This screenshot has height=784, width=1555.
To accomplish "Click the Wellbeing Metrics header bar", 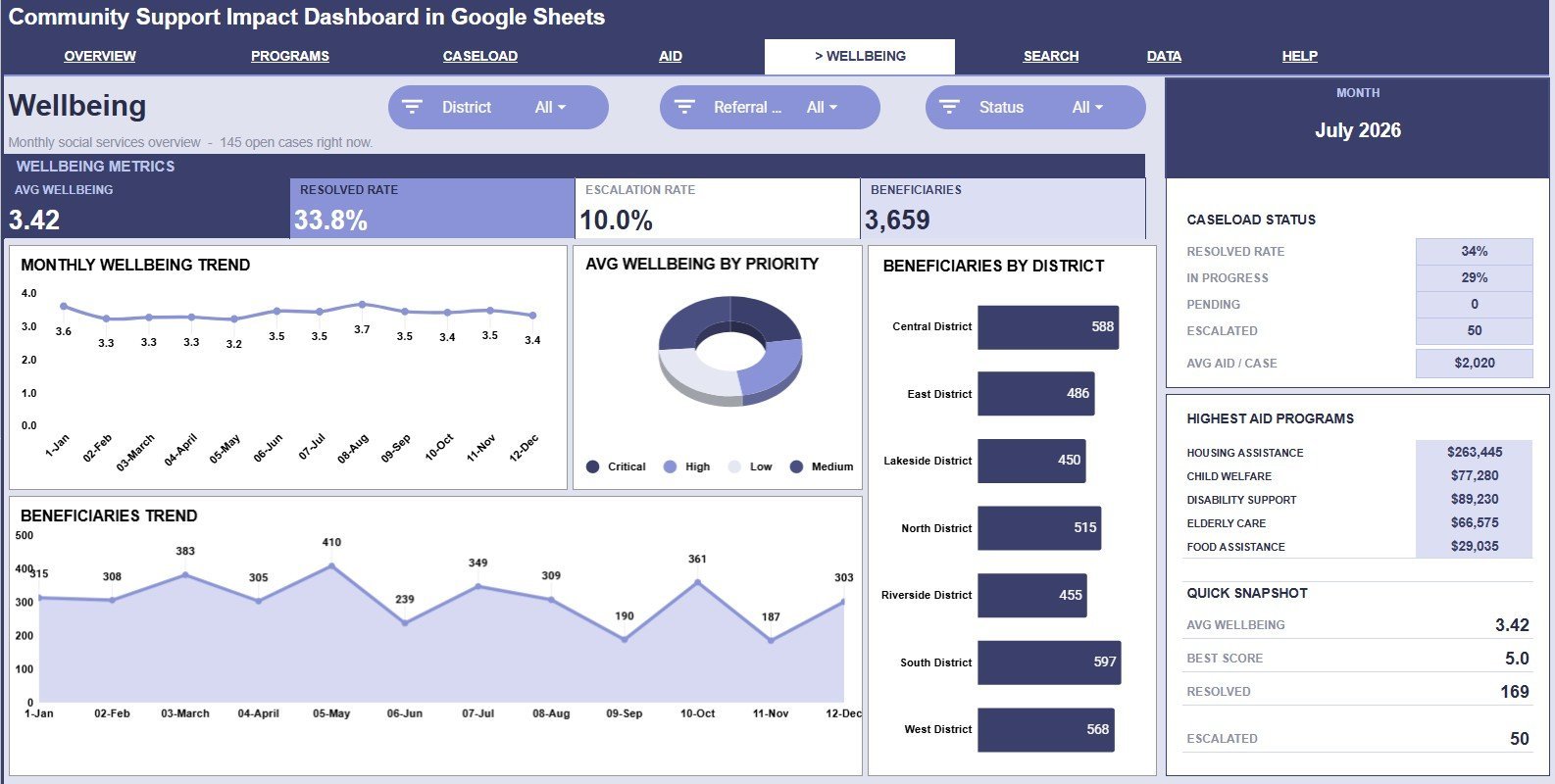I will point(575,166).
